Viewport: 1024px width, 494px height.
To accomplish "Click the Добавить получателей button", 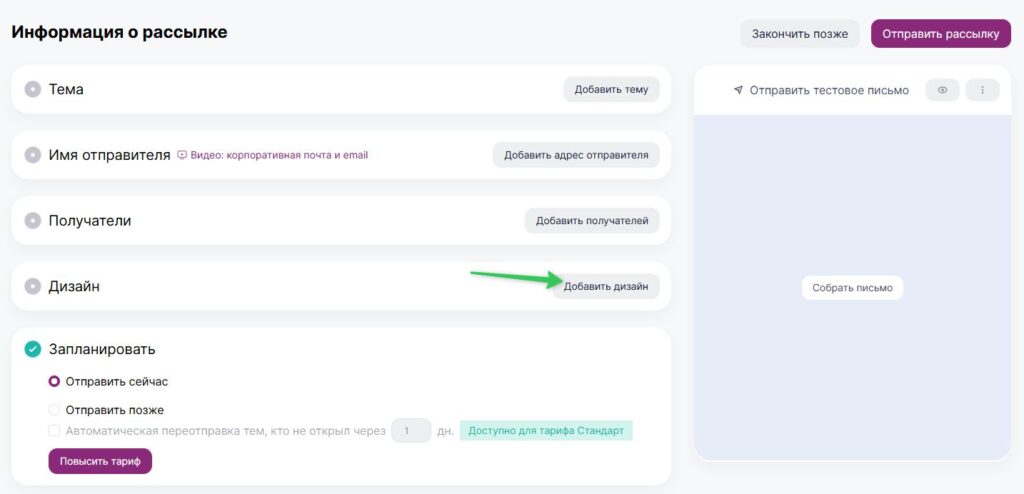I will click(592, 221).
